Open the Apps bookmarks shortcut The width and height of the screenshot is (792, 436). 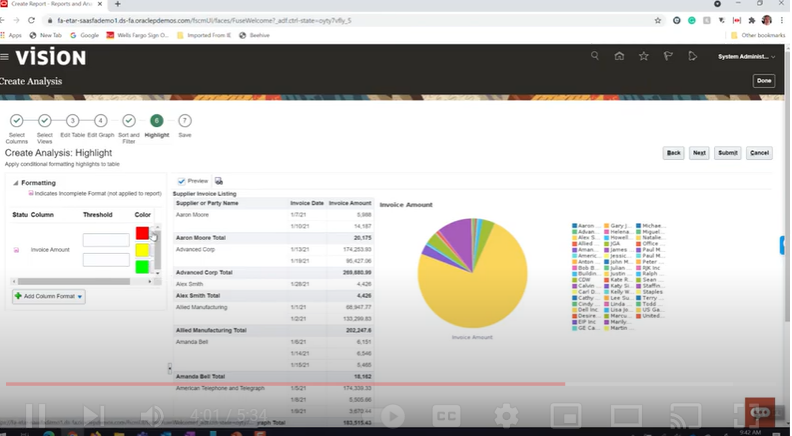pos(11,35)
